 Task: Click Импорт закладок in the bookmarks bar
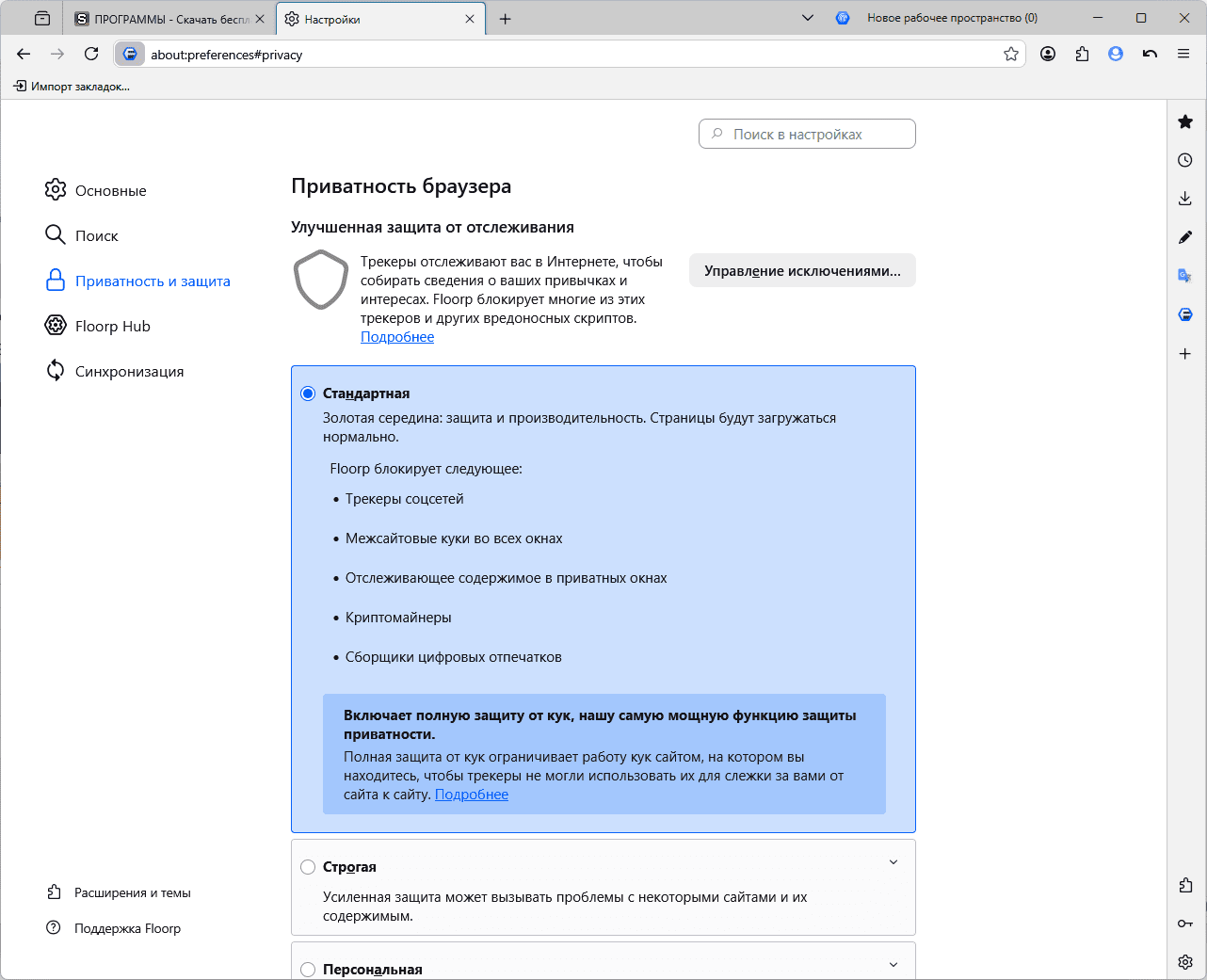tap(72, 87)
